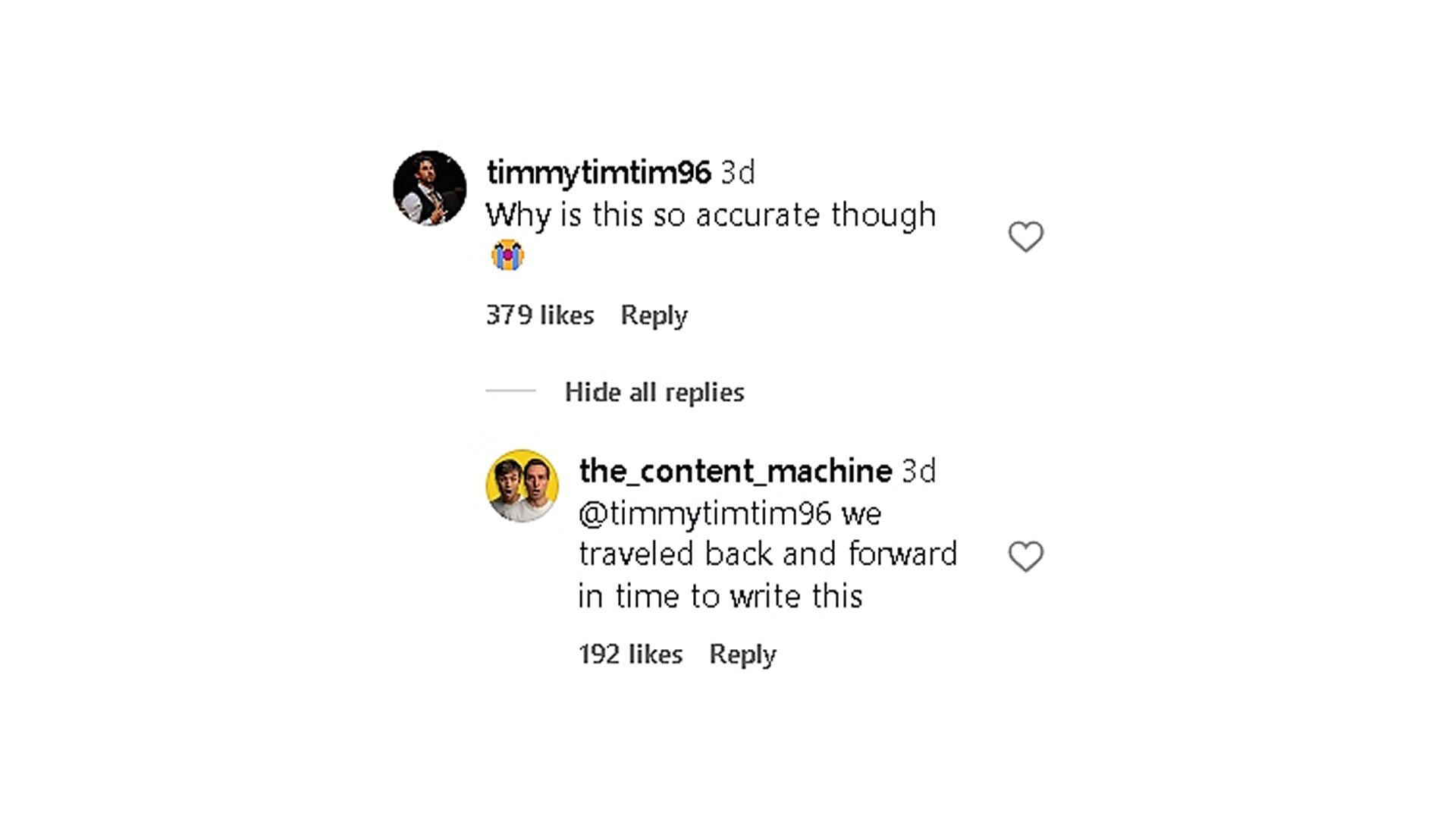Click the 3d timestamp beside the_content_machine
Screen dimensions: 1456x819
(918, 471)
